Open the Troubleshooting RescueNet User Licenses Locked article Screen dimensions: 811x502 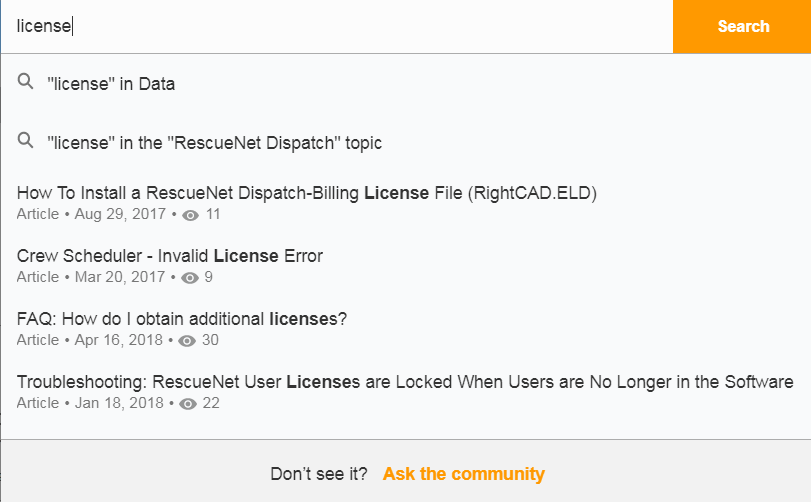click(405, 382)
